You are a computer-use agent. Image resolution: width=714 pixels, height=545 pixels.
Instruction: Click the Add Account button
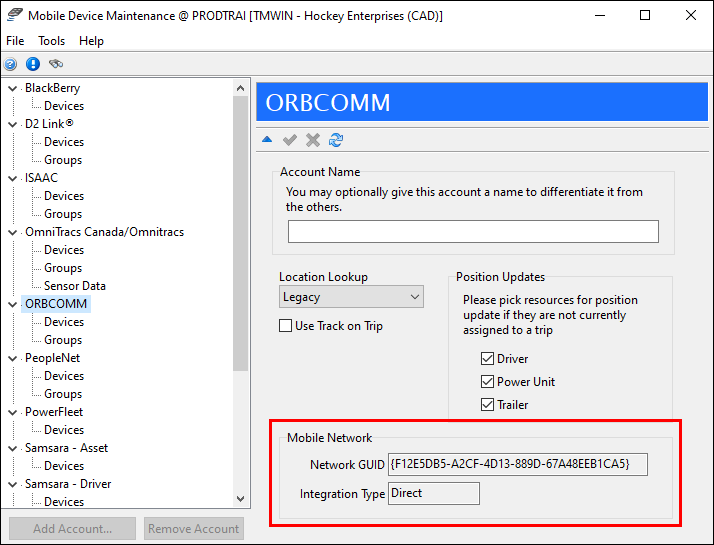[72, 529]
